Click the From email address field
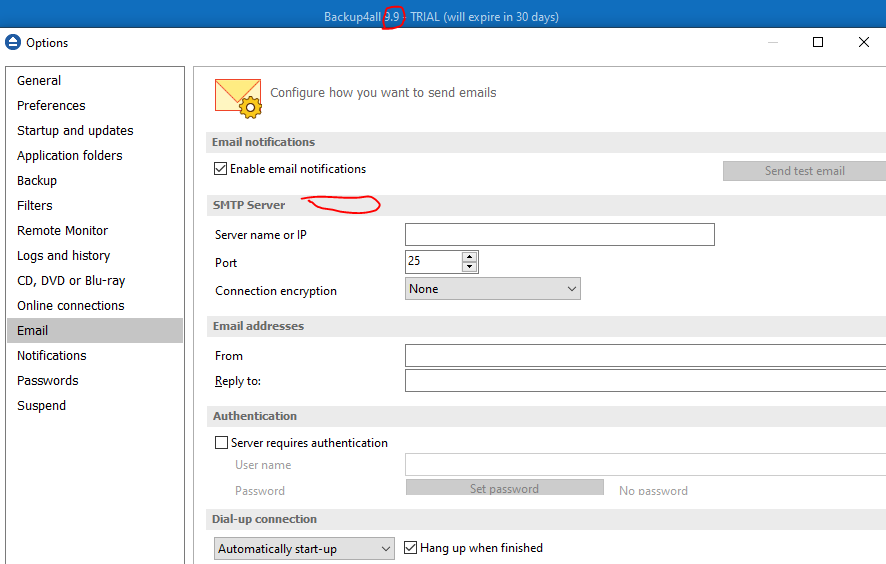 [x=645, y=355]
